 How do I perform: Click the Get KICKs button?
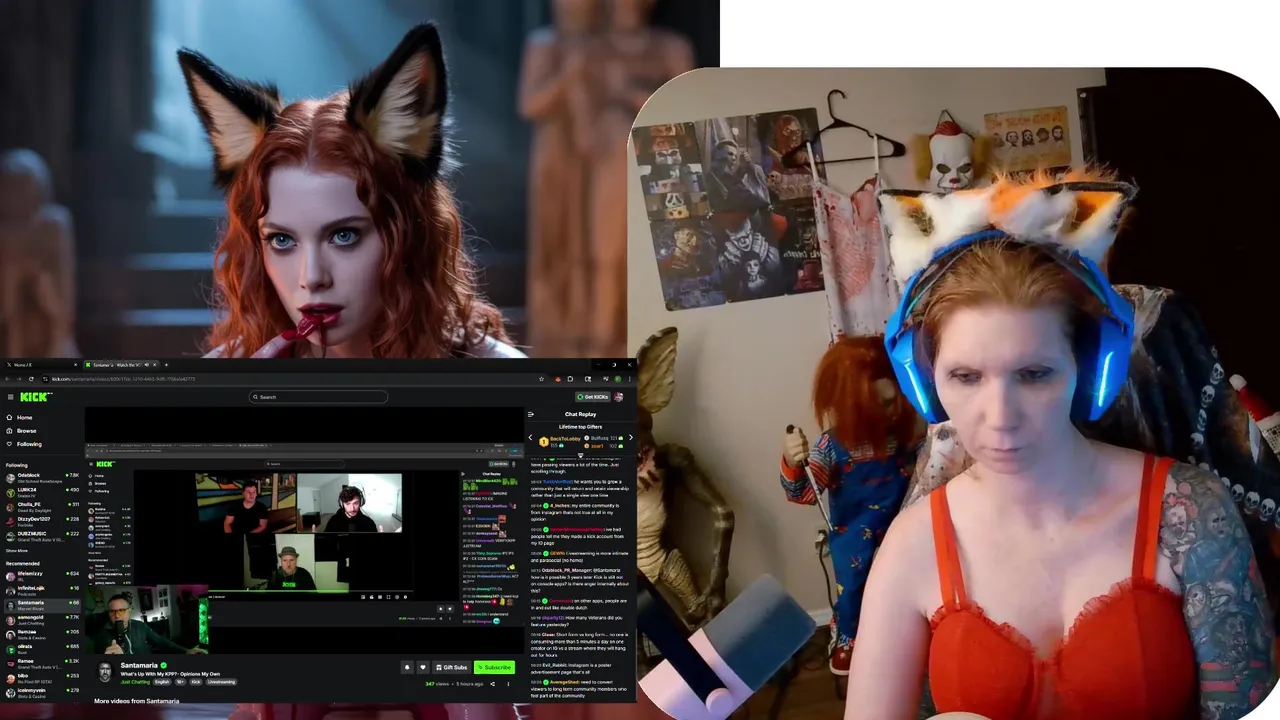tap(592, 397)
